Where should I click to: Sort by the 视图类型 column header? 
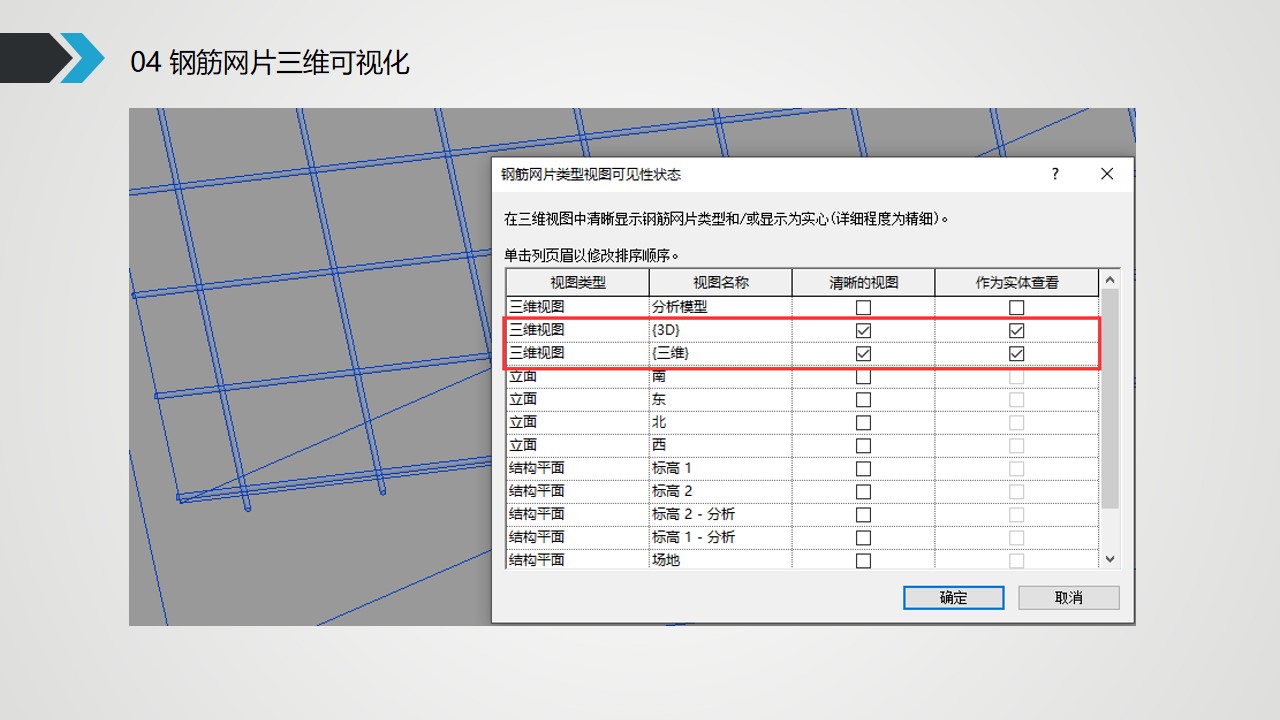(x=578, y=282)
